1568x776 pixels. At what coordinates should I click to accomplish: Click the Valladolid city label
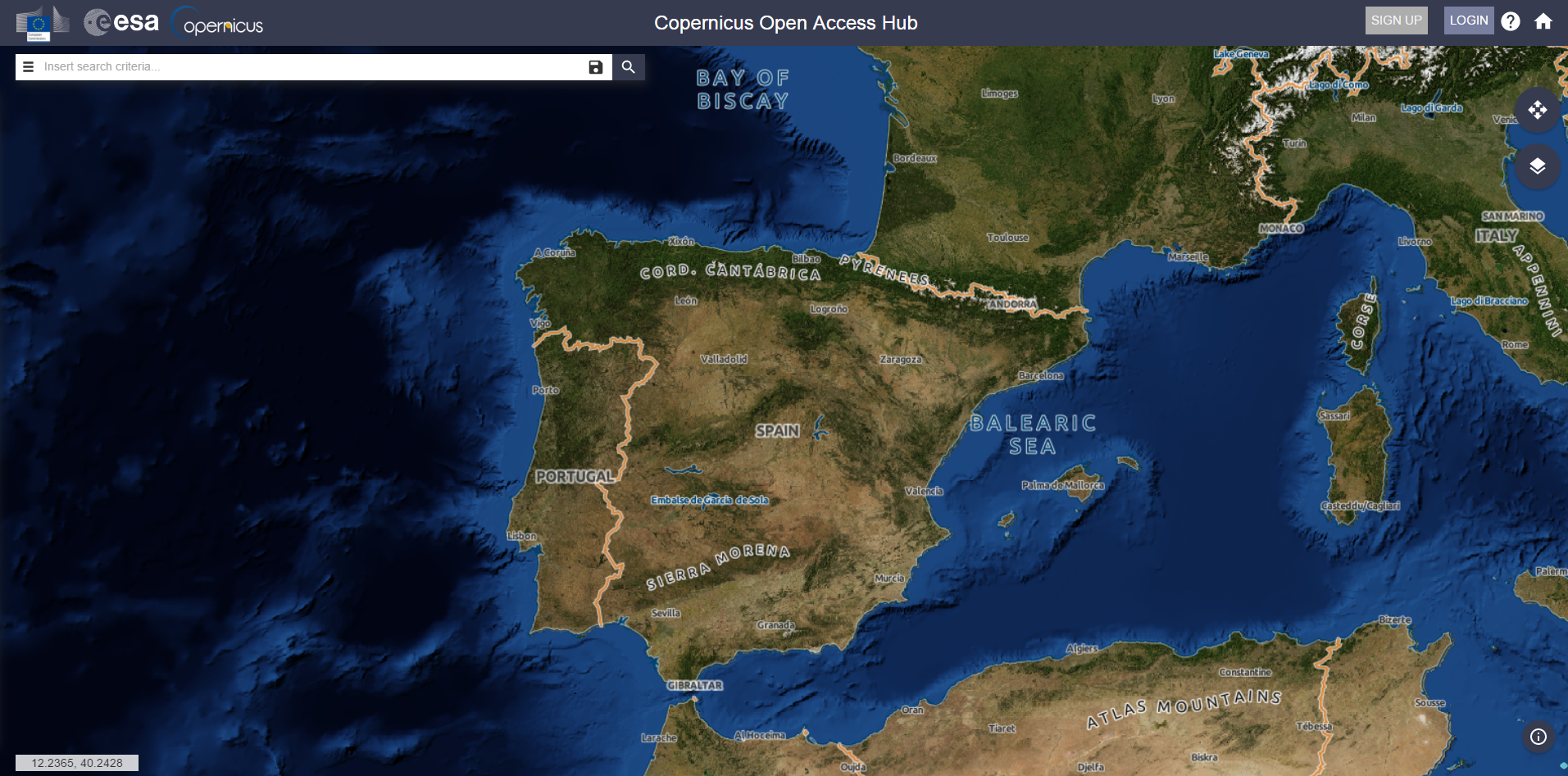(724, 359)
